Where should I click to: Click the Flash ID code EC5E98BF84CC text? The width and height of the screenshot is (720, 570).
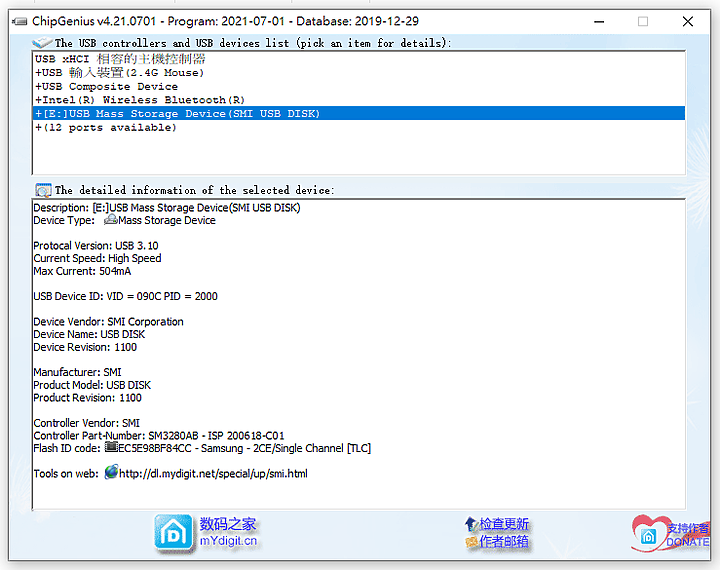[x=202, y=448]
